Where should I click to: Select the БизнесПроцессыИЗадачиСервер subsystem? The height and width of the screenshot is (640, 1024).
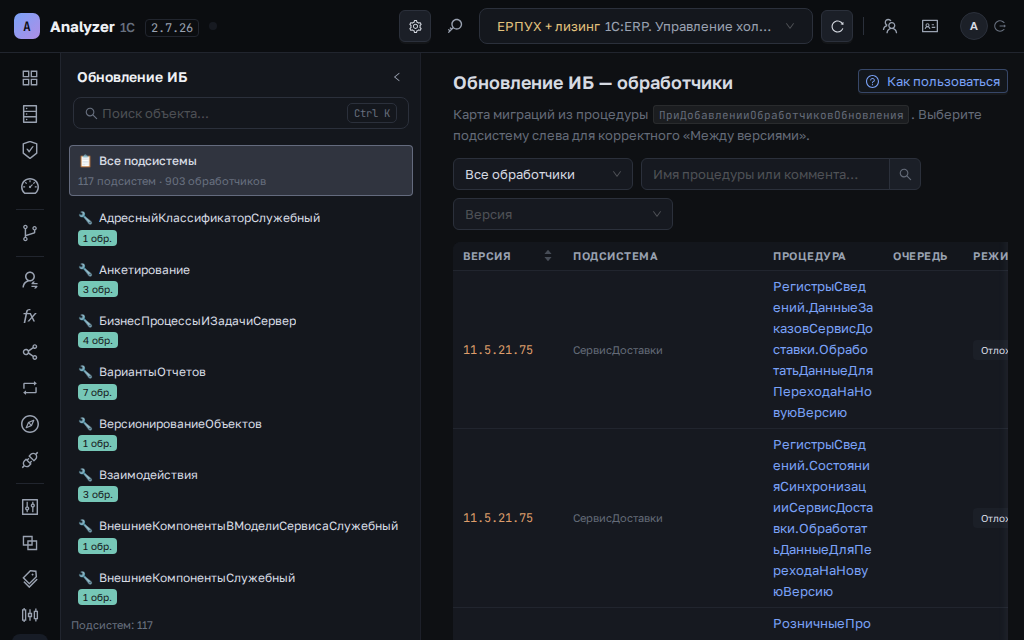241,330
